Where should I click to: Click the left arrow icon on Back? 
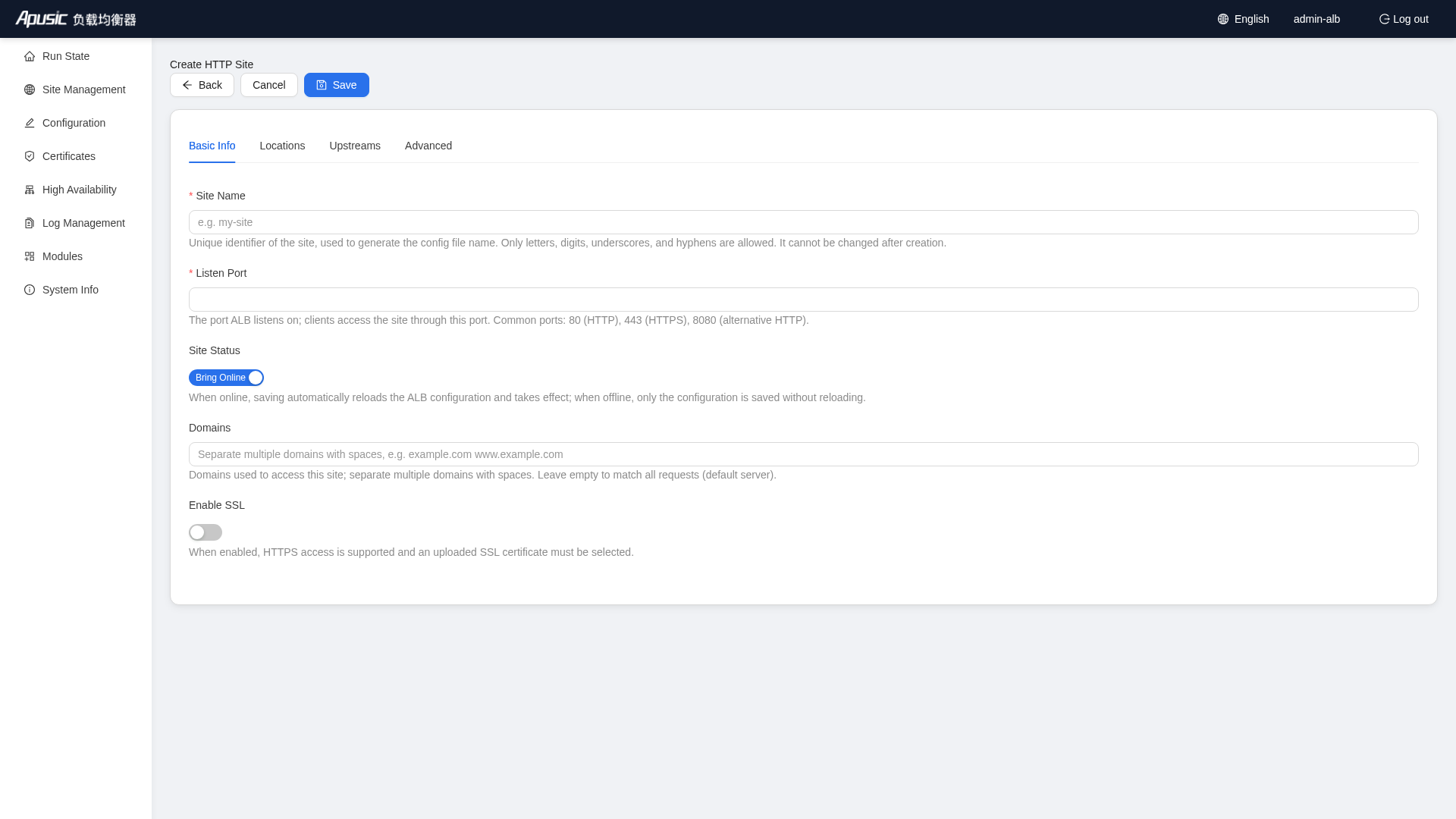click(187, 85)
